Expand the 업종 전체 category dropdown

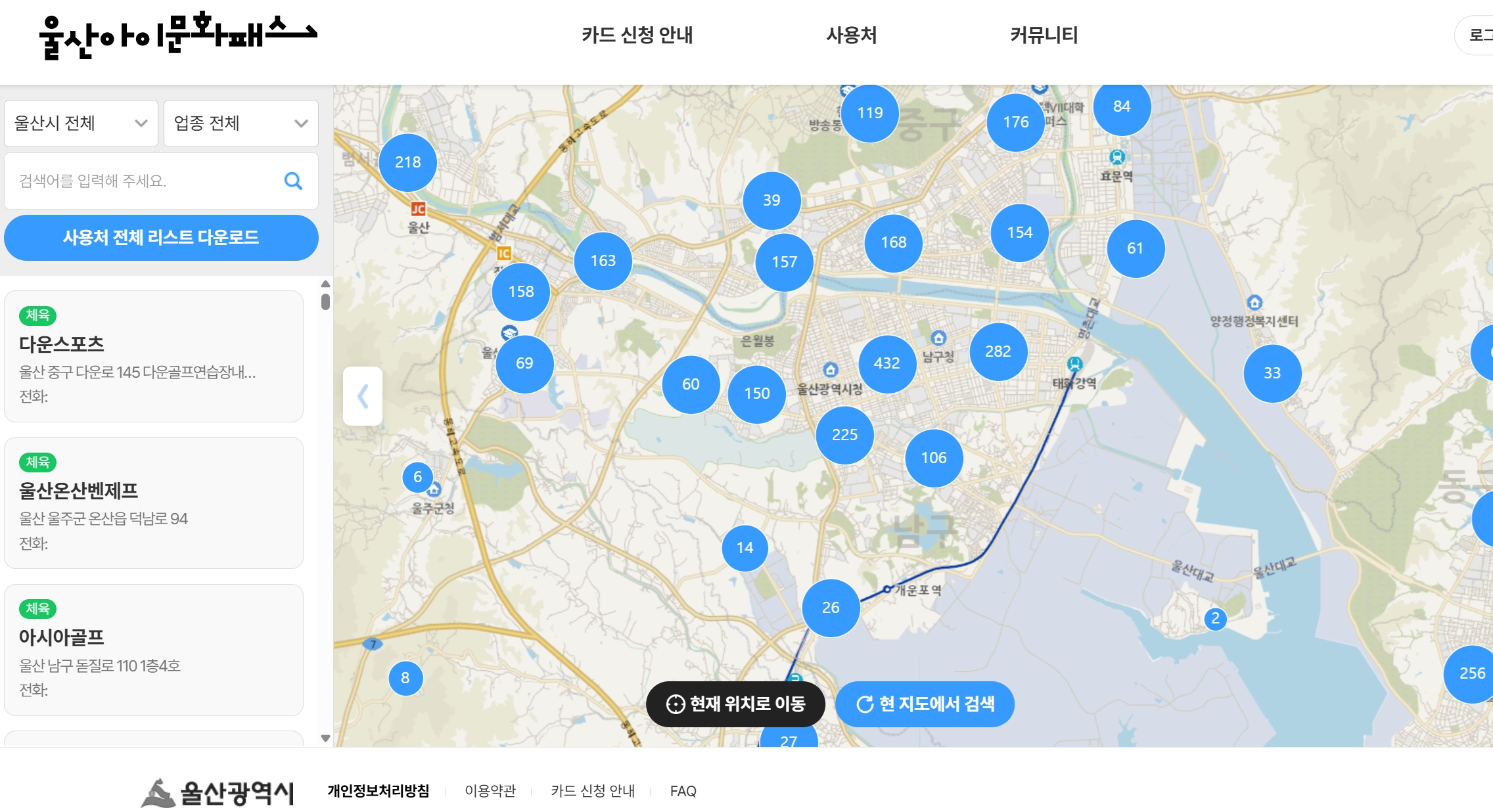pos(241,124)
